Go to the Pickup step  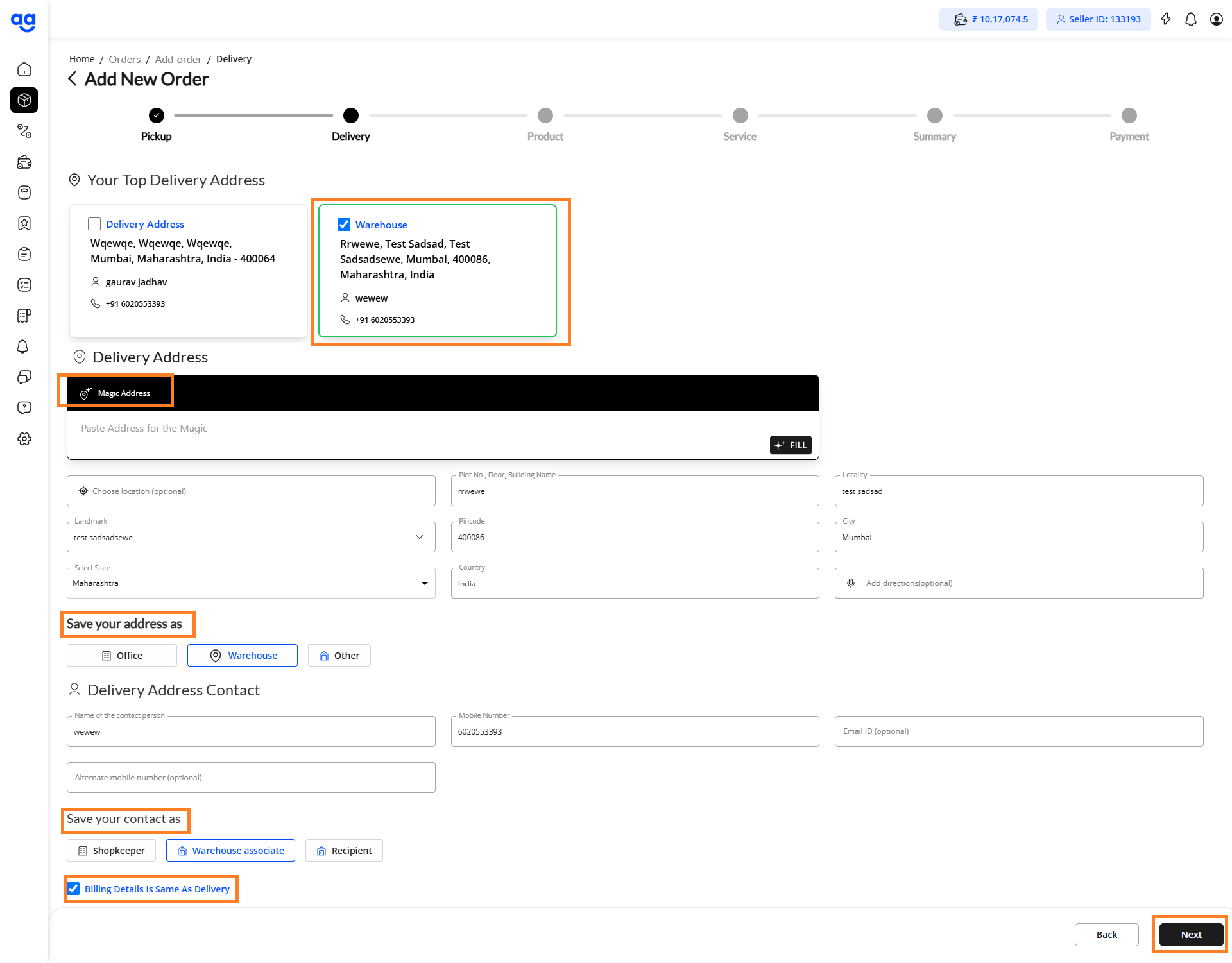157,115
